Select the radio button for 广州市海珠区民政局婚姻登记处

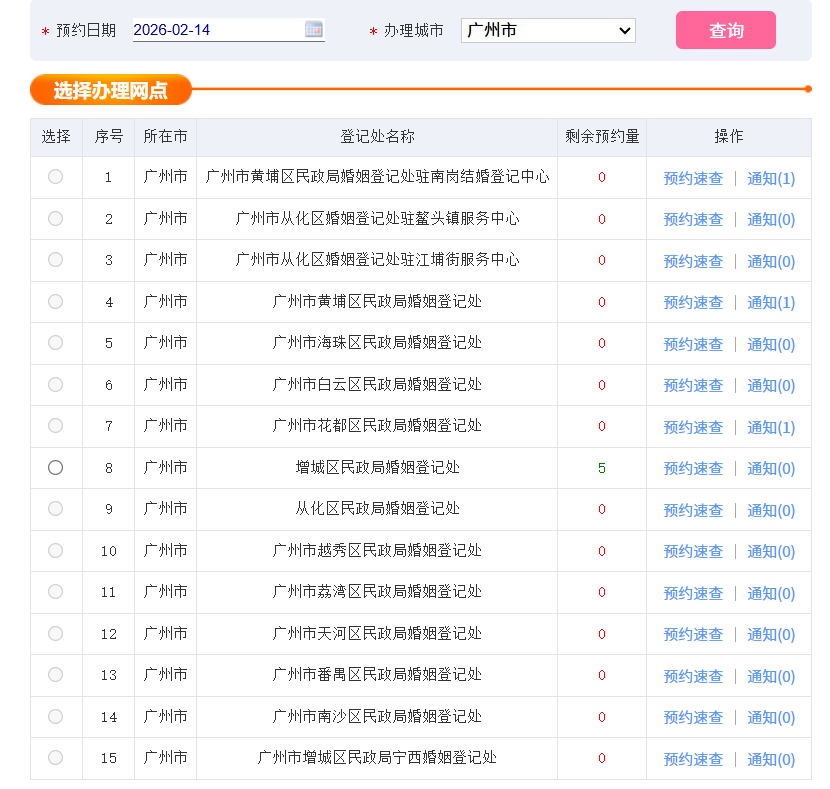point(55,343)
